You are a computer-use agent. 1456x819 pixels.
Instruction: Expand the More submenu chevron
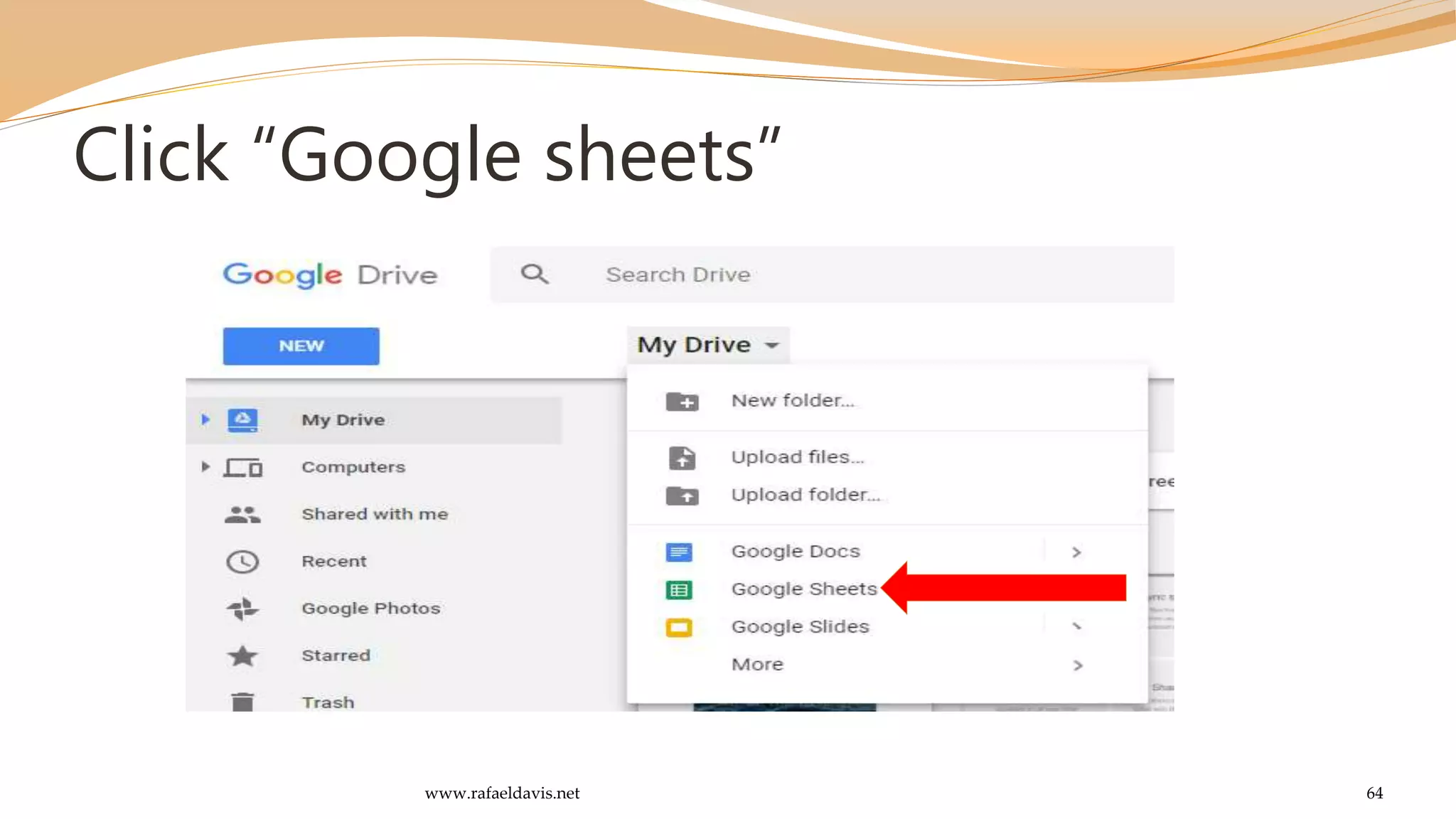1078,665
